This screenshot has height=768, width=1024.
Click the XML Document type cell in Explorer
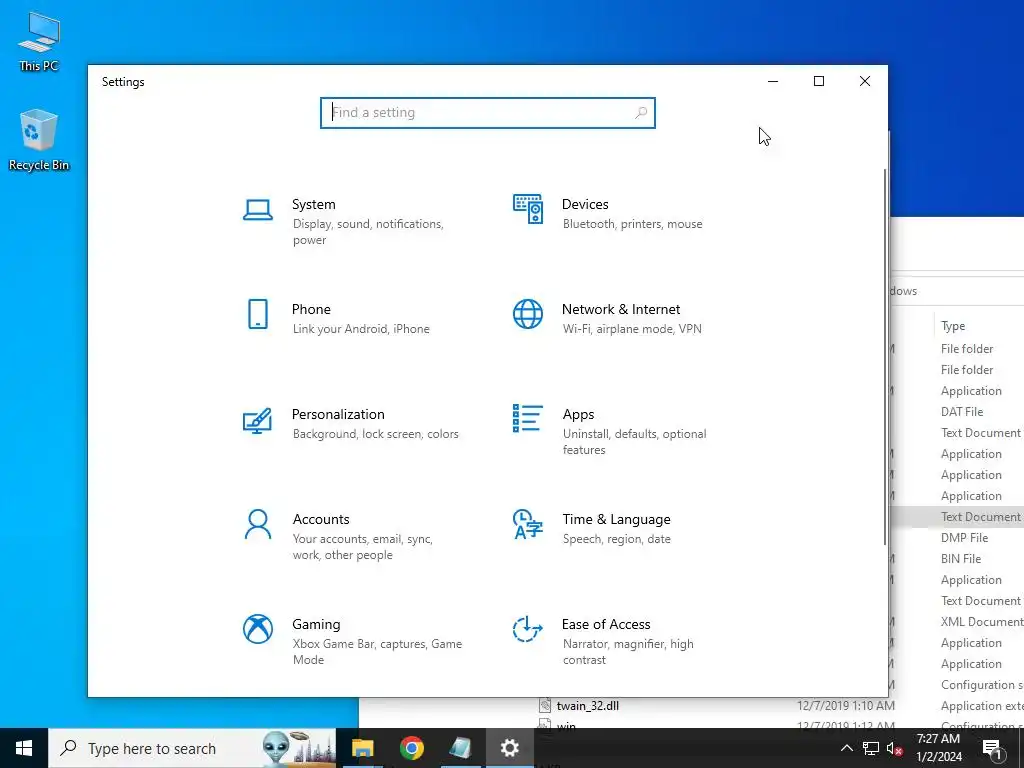tap(982, 622)
